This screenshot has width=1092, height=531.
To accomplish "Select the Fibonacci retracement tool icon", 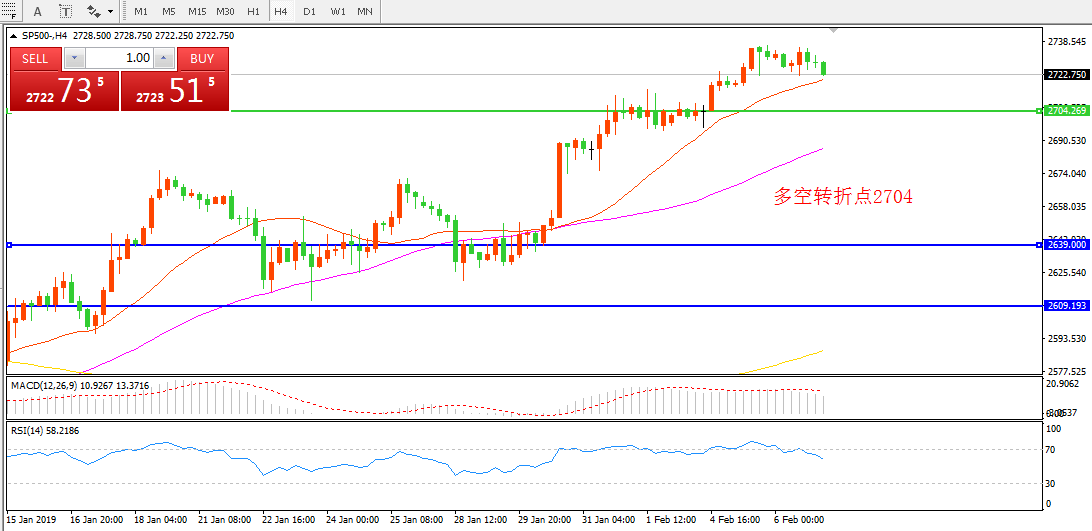I will tap(10, 11).
